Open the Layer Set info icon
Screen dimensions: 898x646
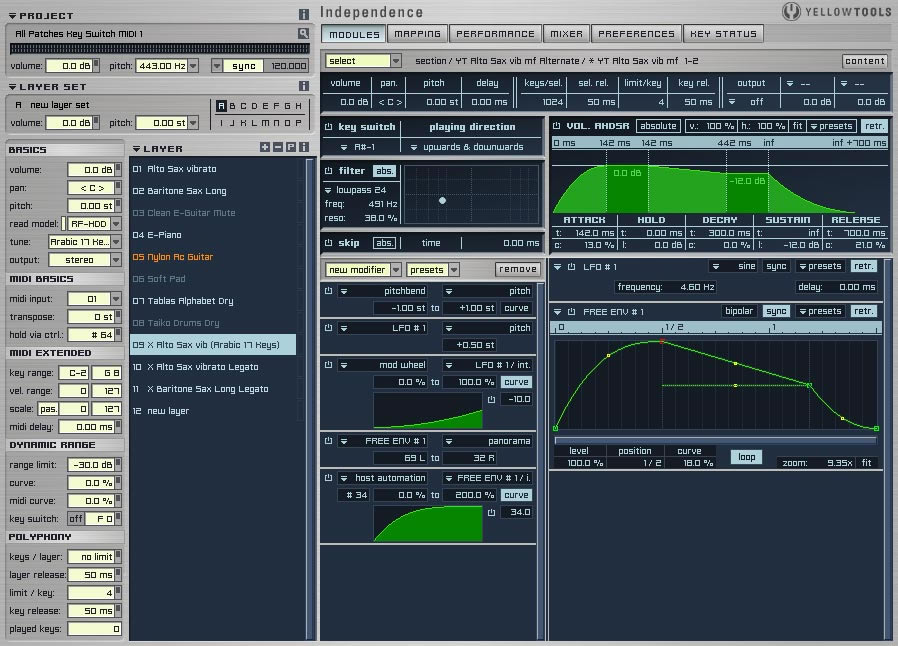304,86
